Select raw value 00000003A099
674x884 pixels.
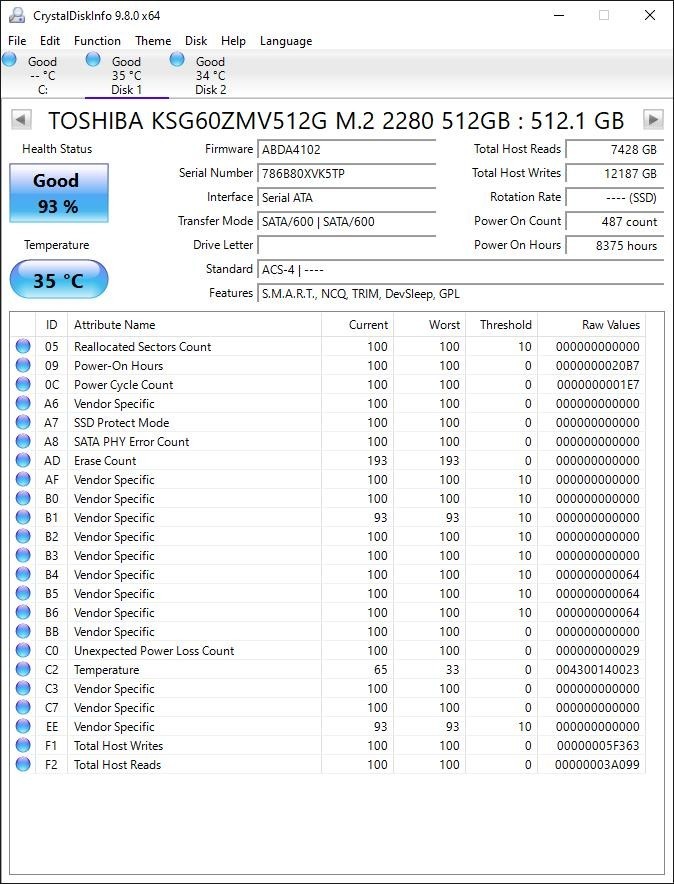[x=597, y=764]
